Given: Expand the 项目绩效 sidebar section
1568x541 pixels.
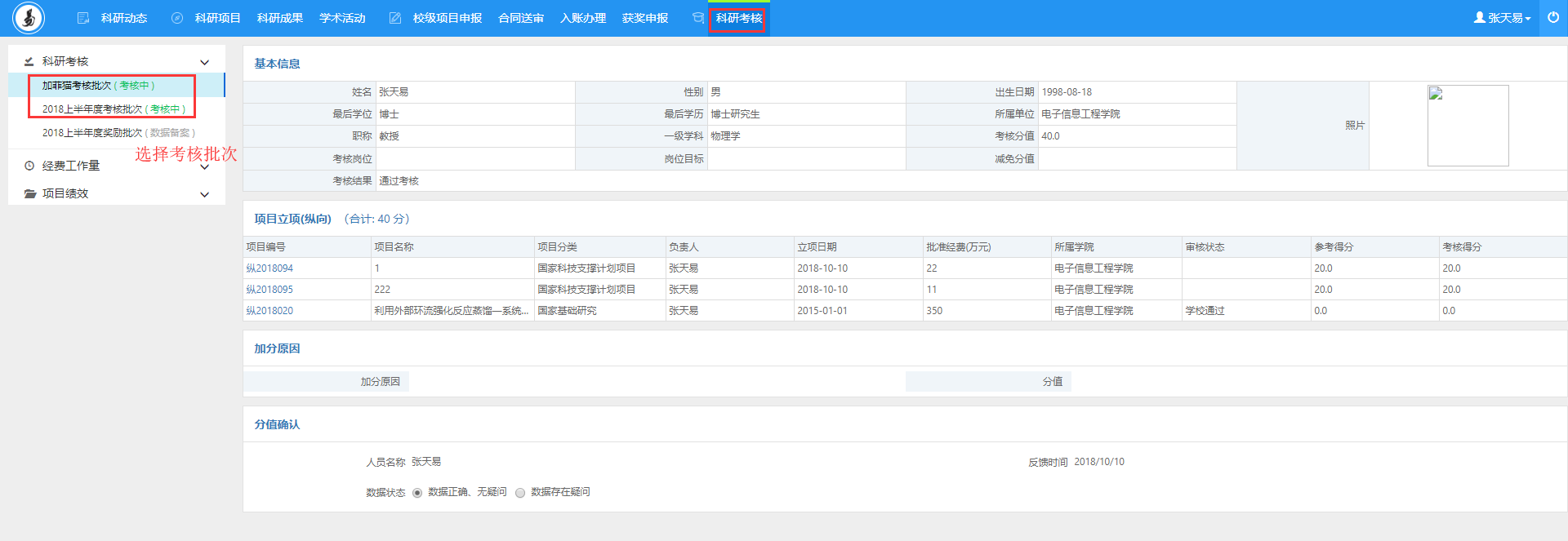Looking at the screenshot, I should tap(204, 194).
